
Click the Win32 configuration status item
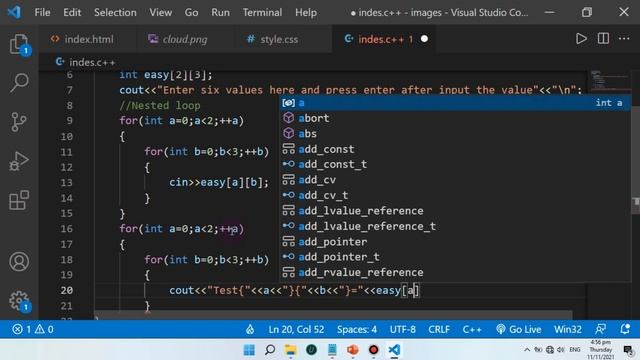tap(568, 329)
